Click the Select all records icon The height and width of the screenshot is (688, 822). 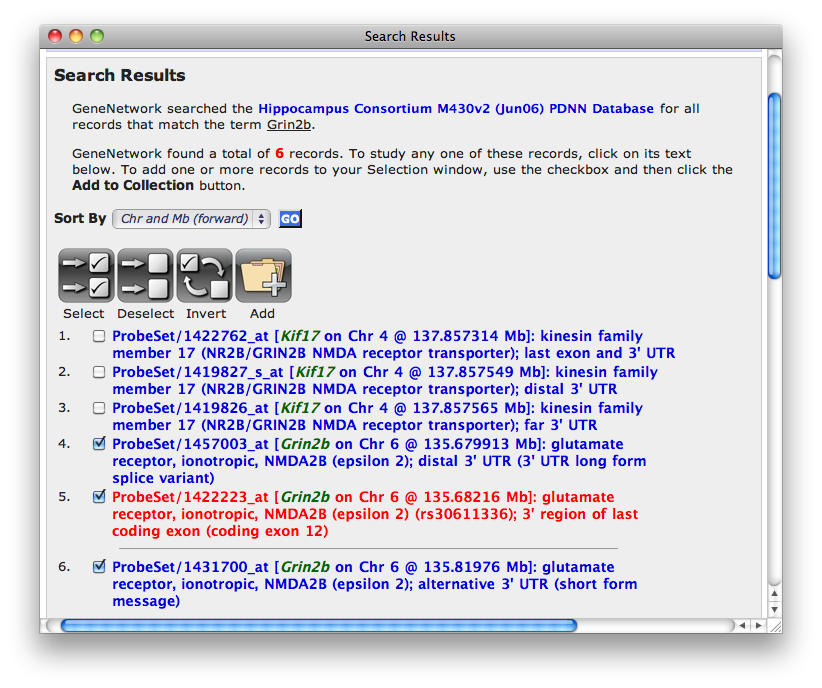[85, 276]
